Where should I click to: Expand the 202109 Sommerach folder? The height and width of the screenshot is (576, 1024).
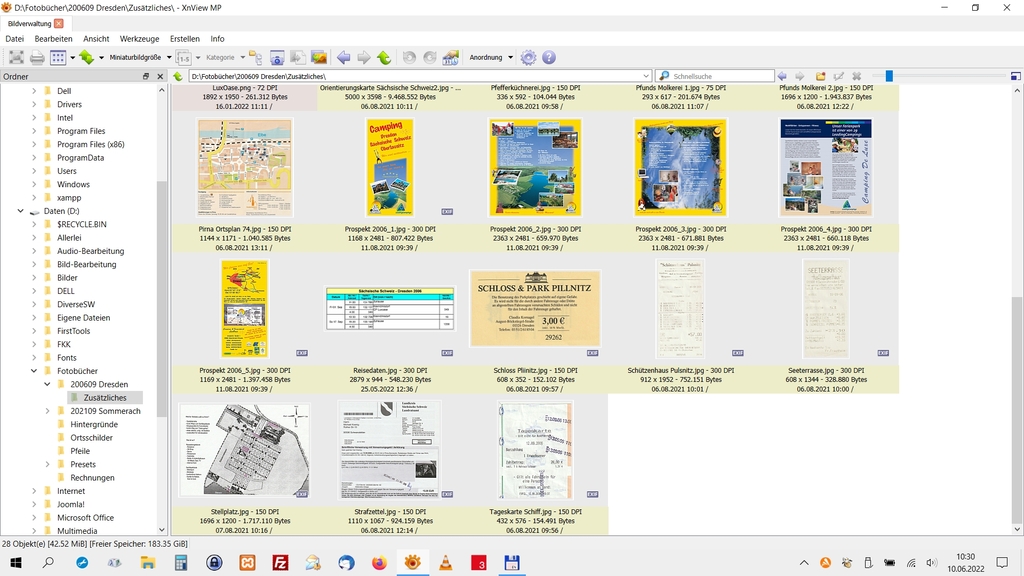[x=47, y=411]
